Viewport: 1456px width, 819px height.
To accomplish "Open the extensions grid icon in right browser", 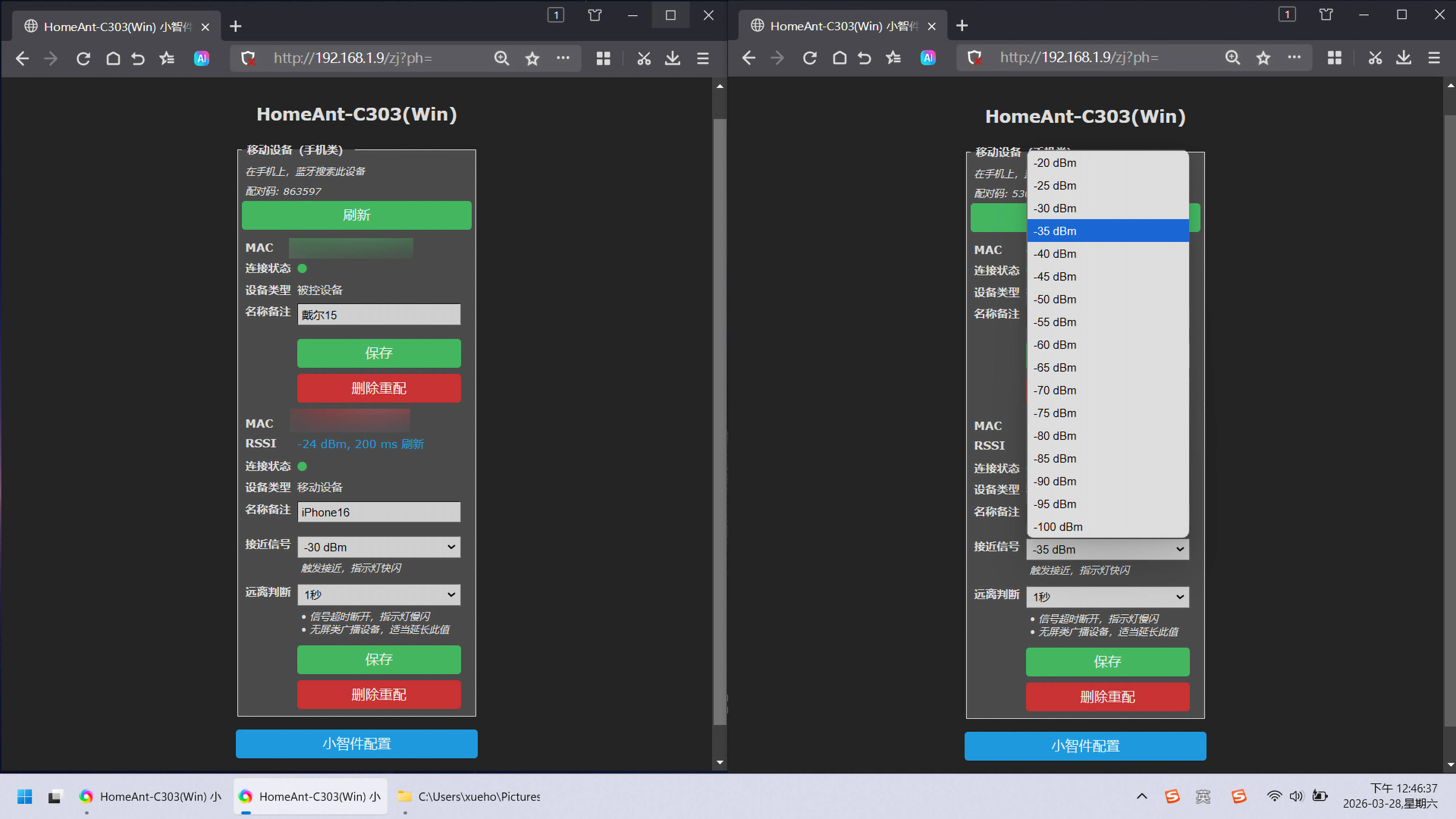I will [x=1334, y=58].
